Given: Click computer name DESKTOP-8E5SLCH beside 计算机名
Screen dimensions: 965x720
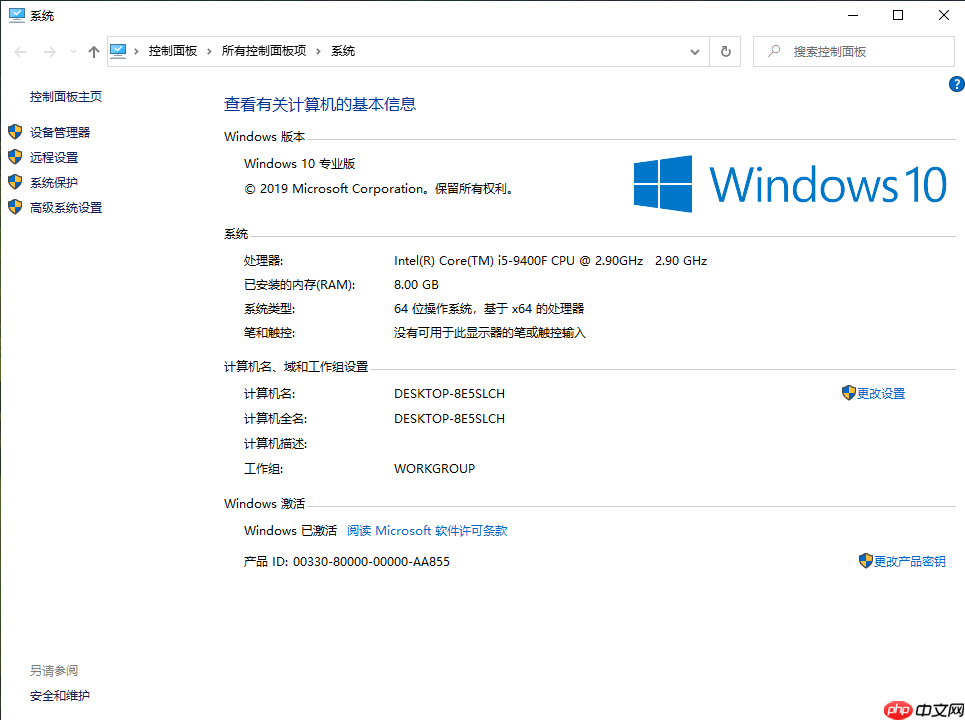Looking at the screenshot, I should pos(449,394).
